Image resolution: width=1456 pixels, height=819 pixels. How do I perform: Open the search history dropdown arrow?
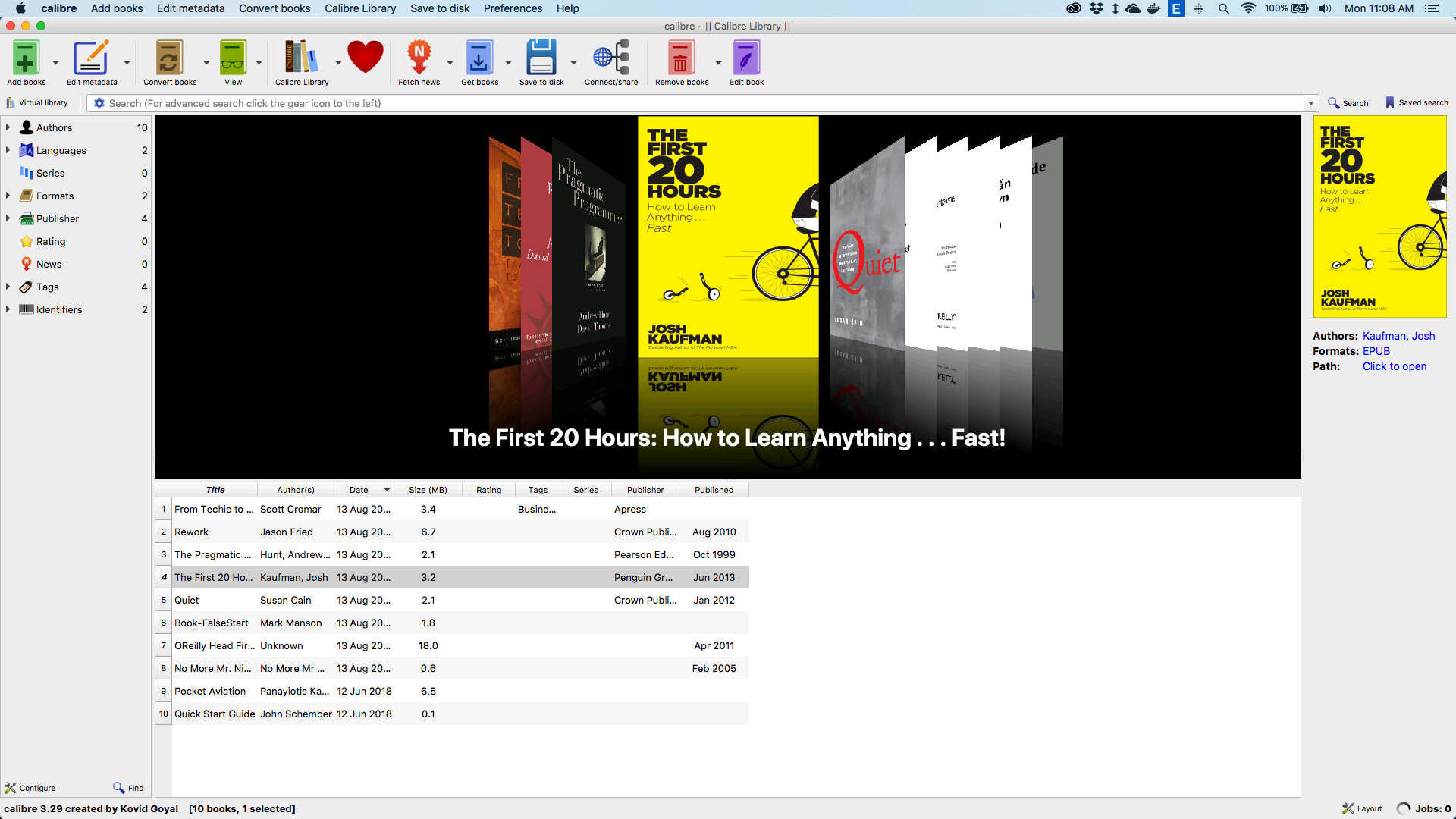pyautogui.click(x=1310, y=103)
